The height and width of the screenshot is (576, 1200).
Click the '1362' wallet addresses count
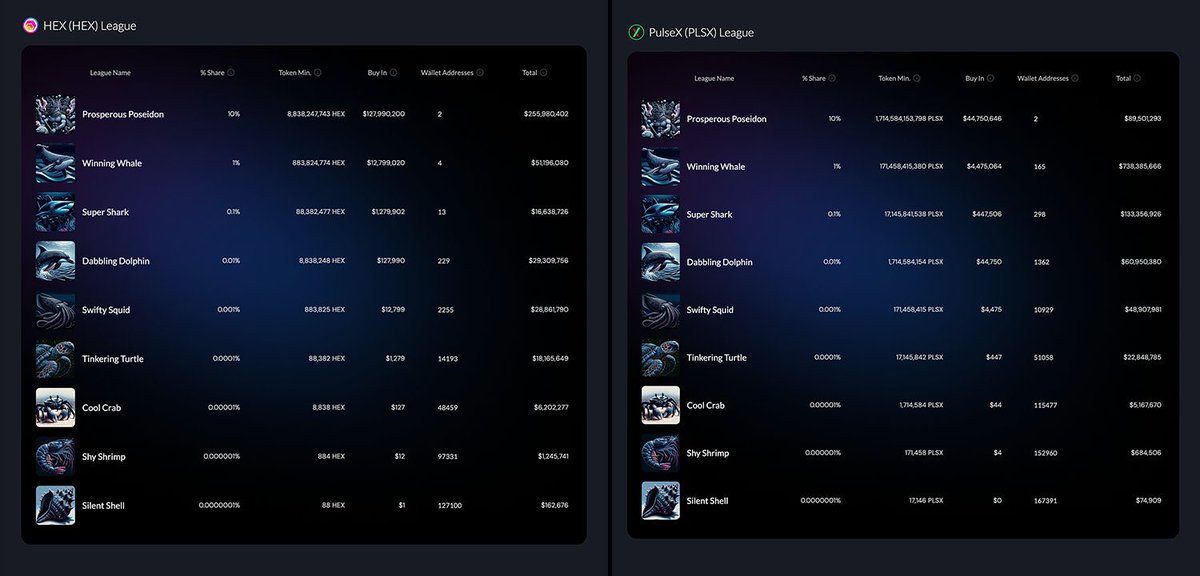point(1042,262)
